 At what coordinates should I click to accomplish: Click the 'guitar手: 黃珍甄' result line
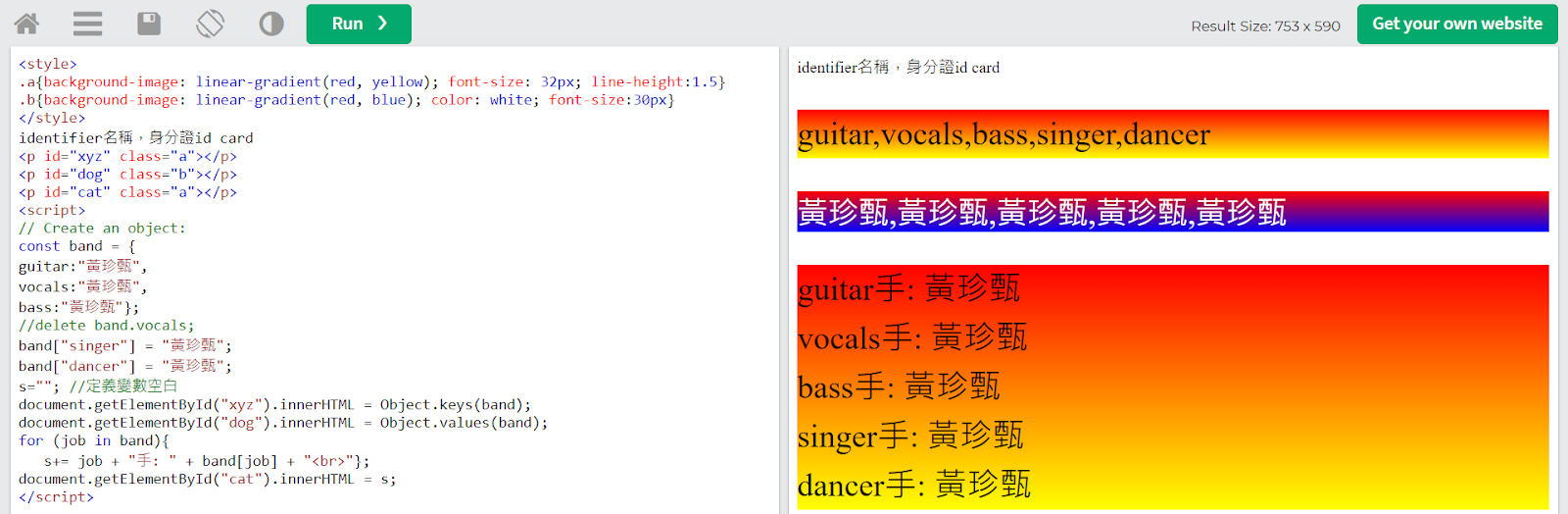(908, 288)
